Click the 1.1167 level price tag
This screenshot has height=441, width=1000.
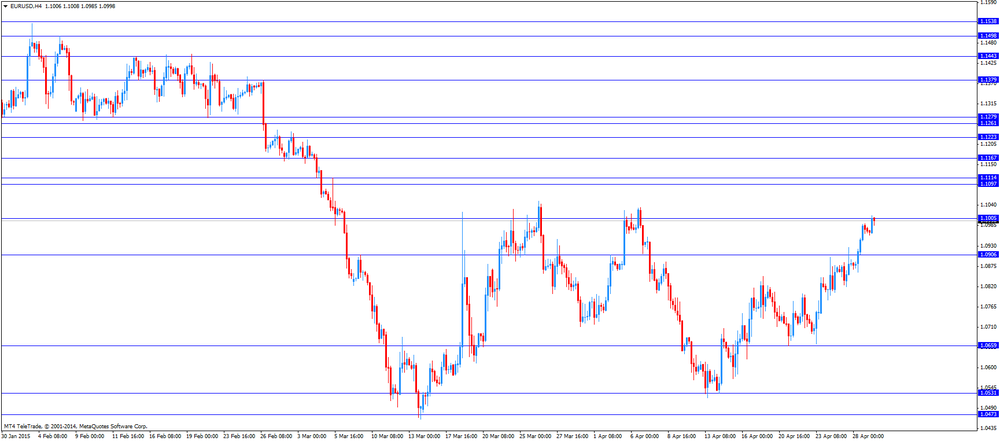(x=987, y=158)
